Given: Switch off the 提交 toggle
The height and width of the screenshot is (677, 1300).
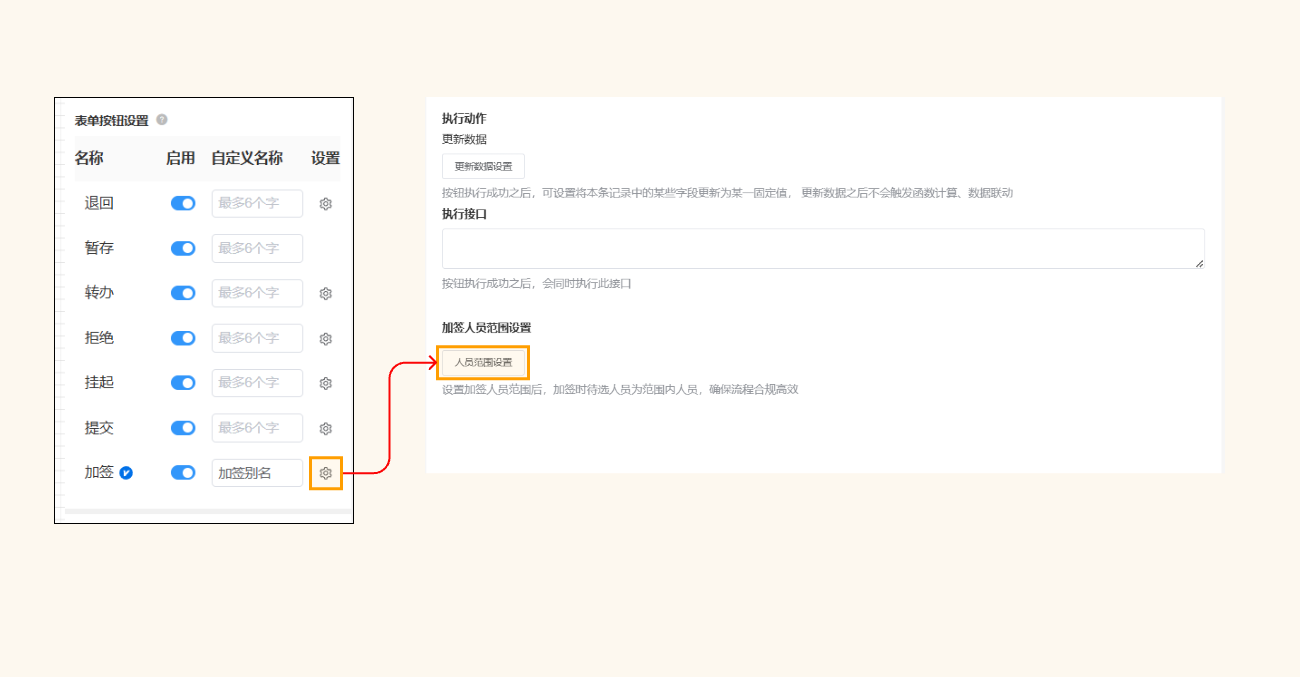Looking at the screenshot, I should [x=183, y=428].
